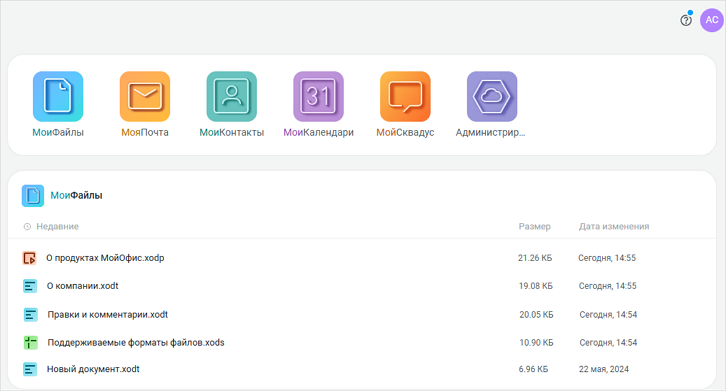The height and width of the screenshot is (391, 726).
Task: Open file О продуктах МойОфис.xodp
Action: pyautogui.click(x=105, y=258)
